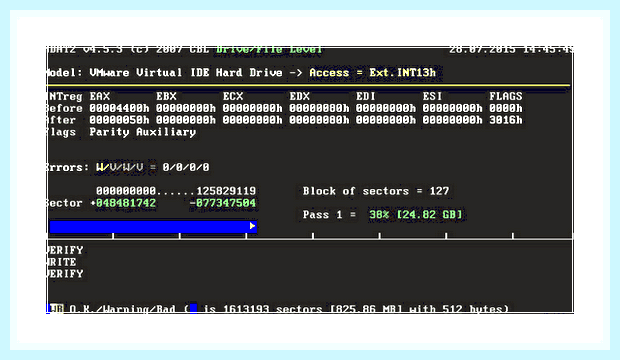Click the remaining sectors value -077347504
The width and height of the screenshot is (620, 360).
click(x=223, y=203)
